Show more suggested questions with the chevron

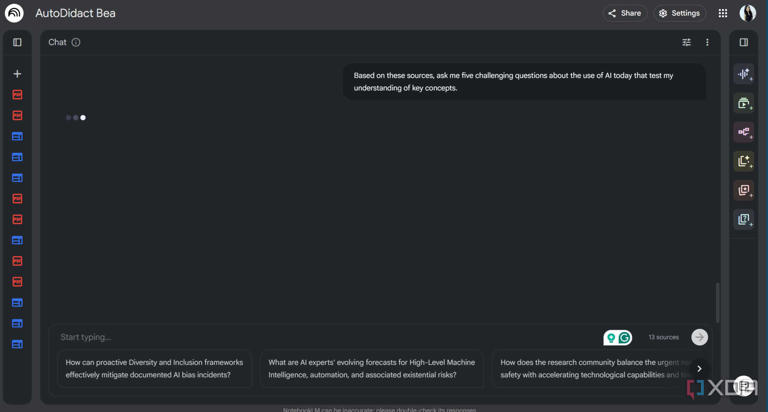(x=699, y=368)
